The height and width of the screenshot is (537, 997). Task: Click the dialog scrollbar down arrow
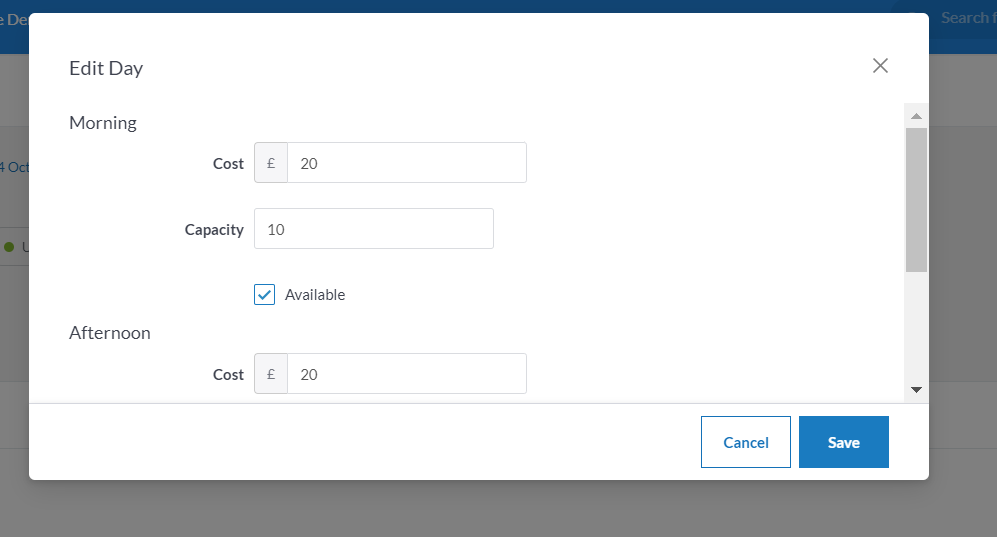916,390
